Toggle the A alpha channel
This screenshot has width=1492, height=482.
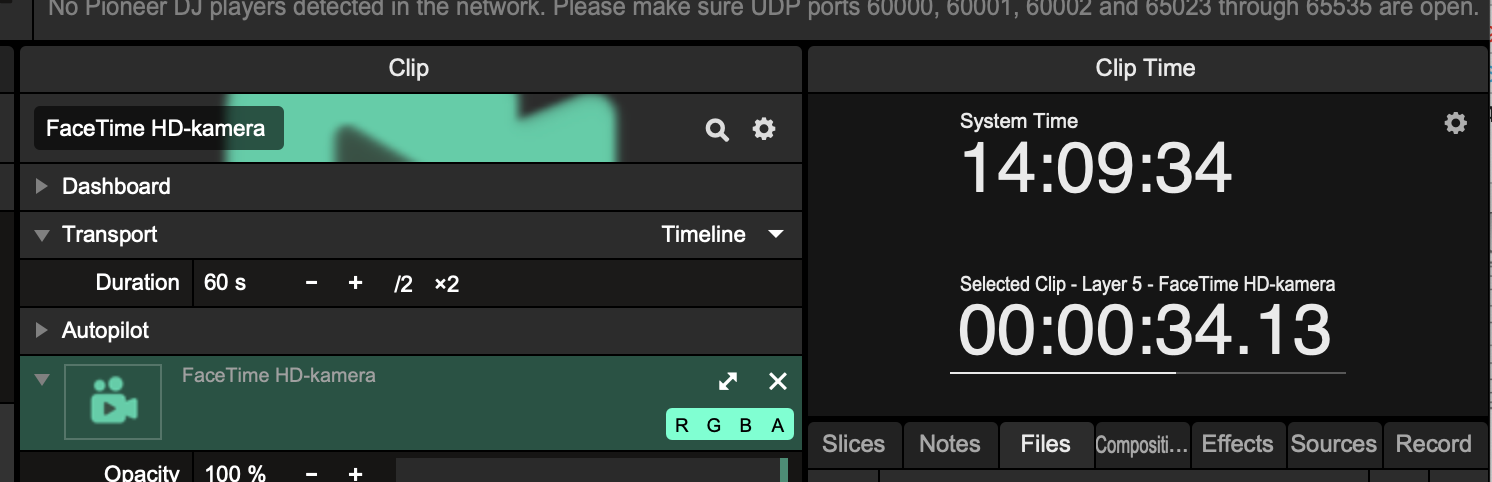pos(778,425)
